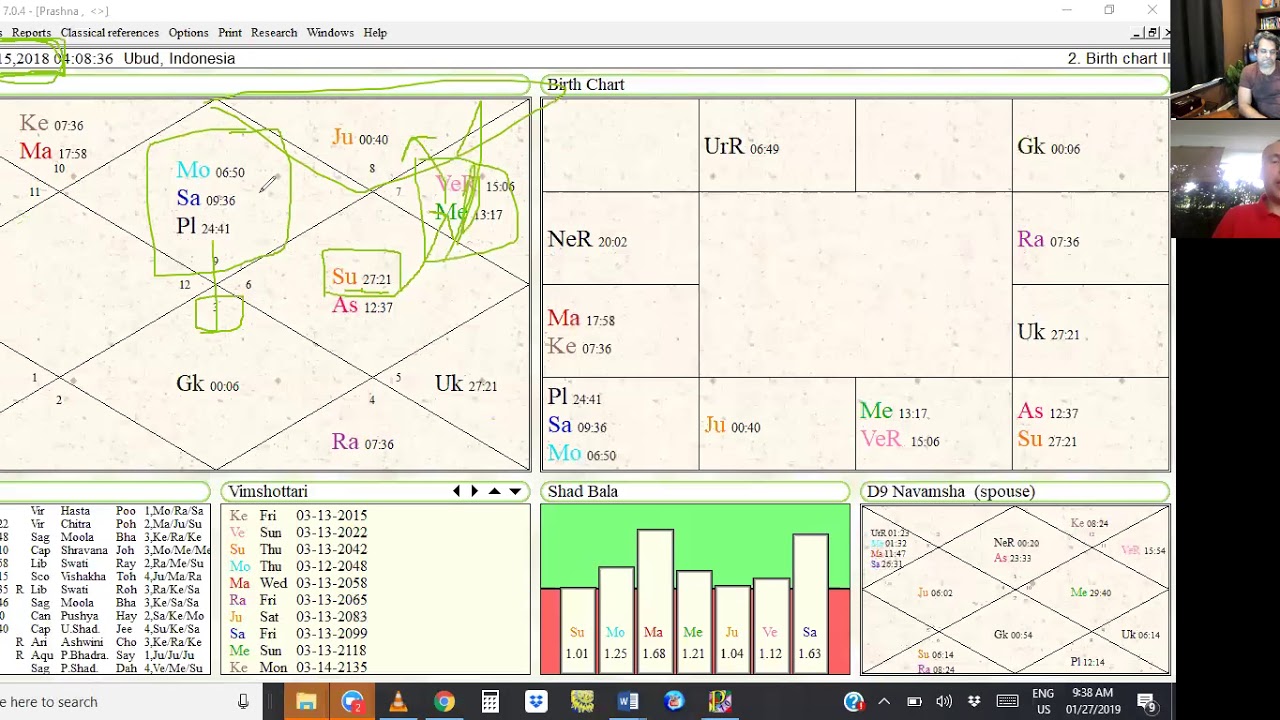Click Ra 07:36 in the South Indian chart

click(x=1048, y=240)
